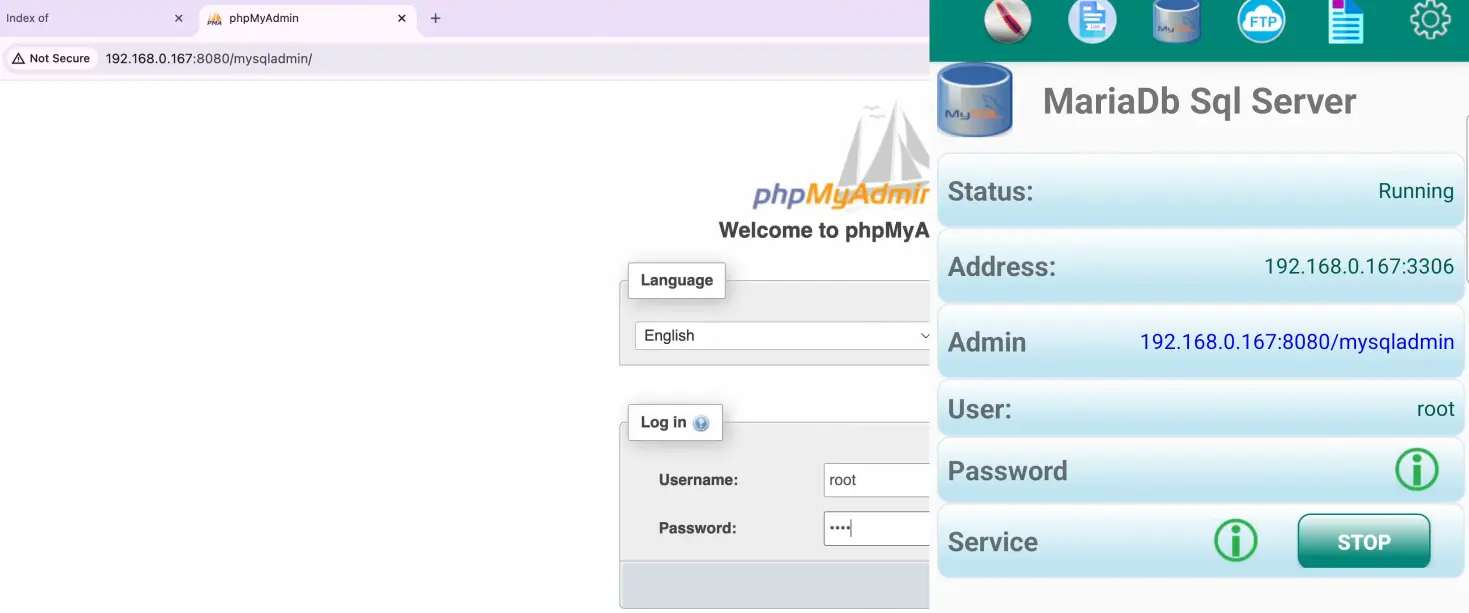Open the log document icon in top bar
Screen dimensions: 1469x613
point(1092,22)
